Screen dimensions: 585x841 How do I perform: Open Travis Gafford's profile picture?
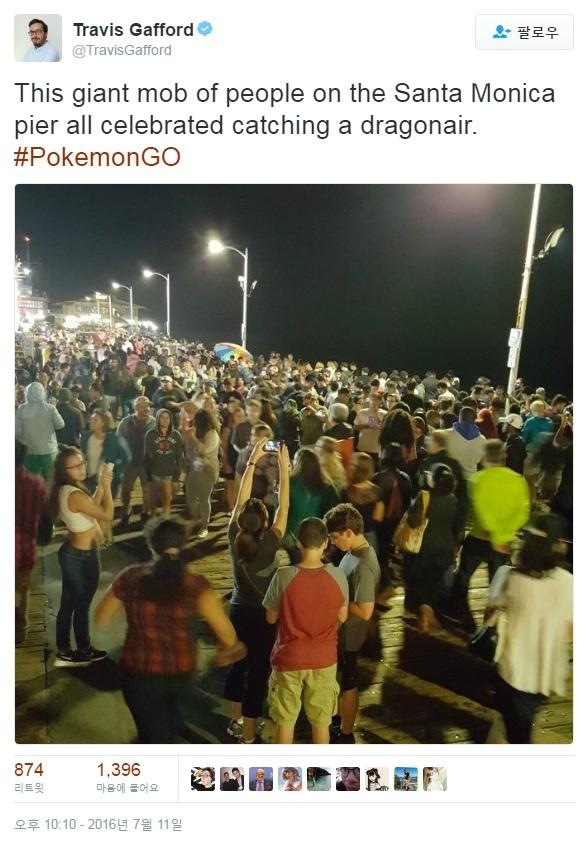(x=38, y=38)
